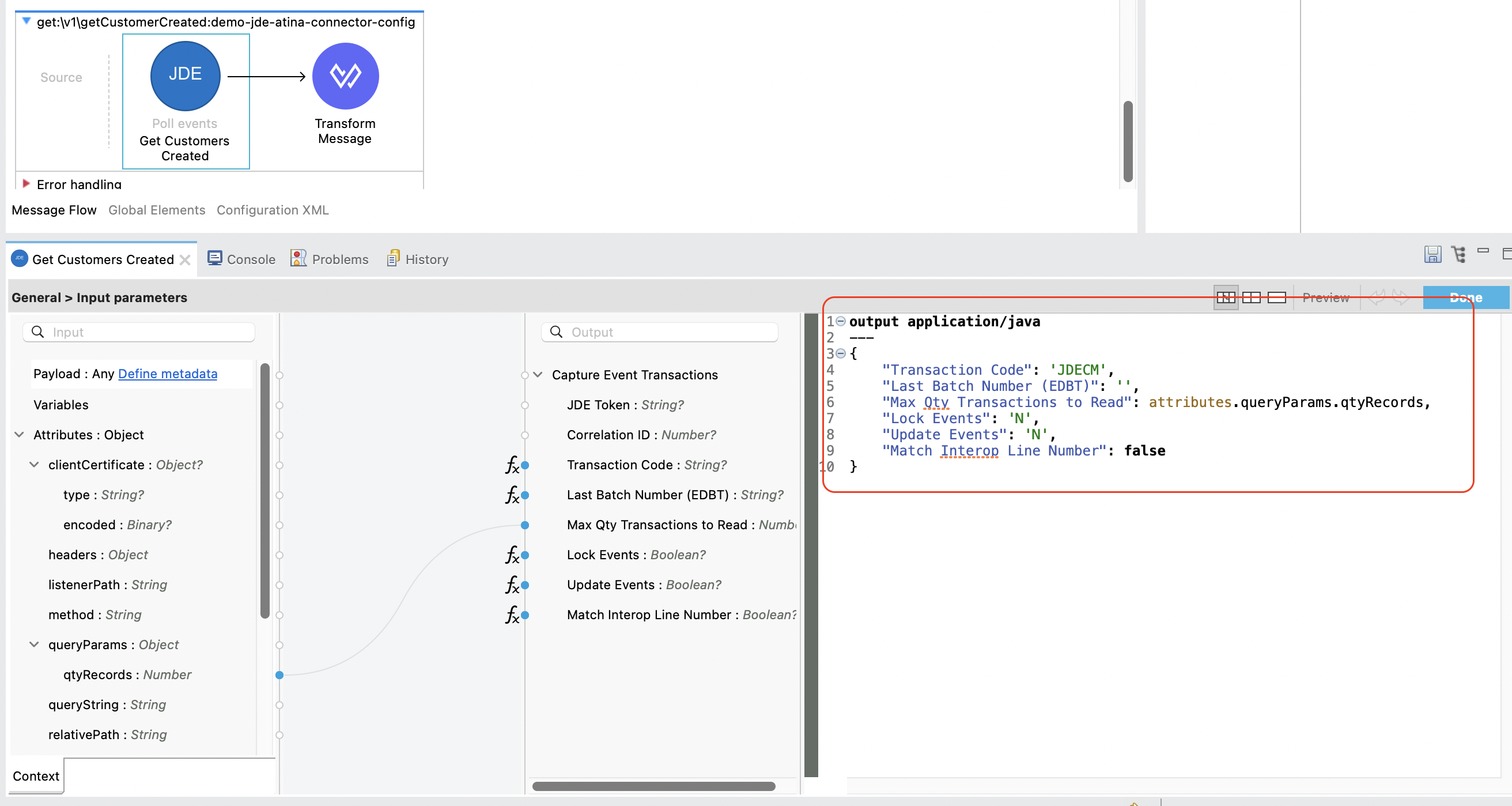Click fx icon beside Match Interop Line Number
The height and width of the screenshot is (806, 1512).
pyautogui.click(x=512, y=615)
